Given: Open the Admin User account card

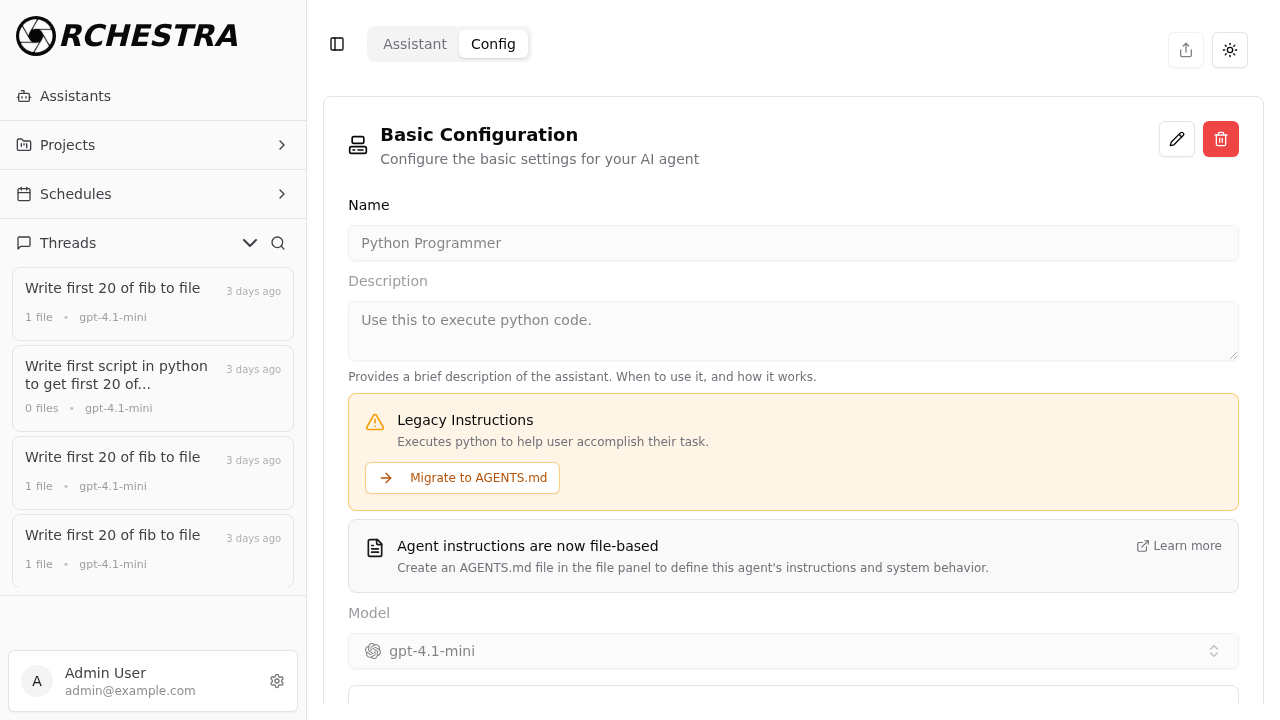Looking at the screenshot, I should tap(153, 681).
